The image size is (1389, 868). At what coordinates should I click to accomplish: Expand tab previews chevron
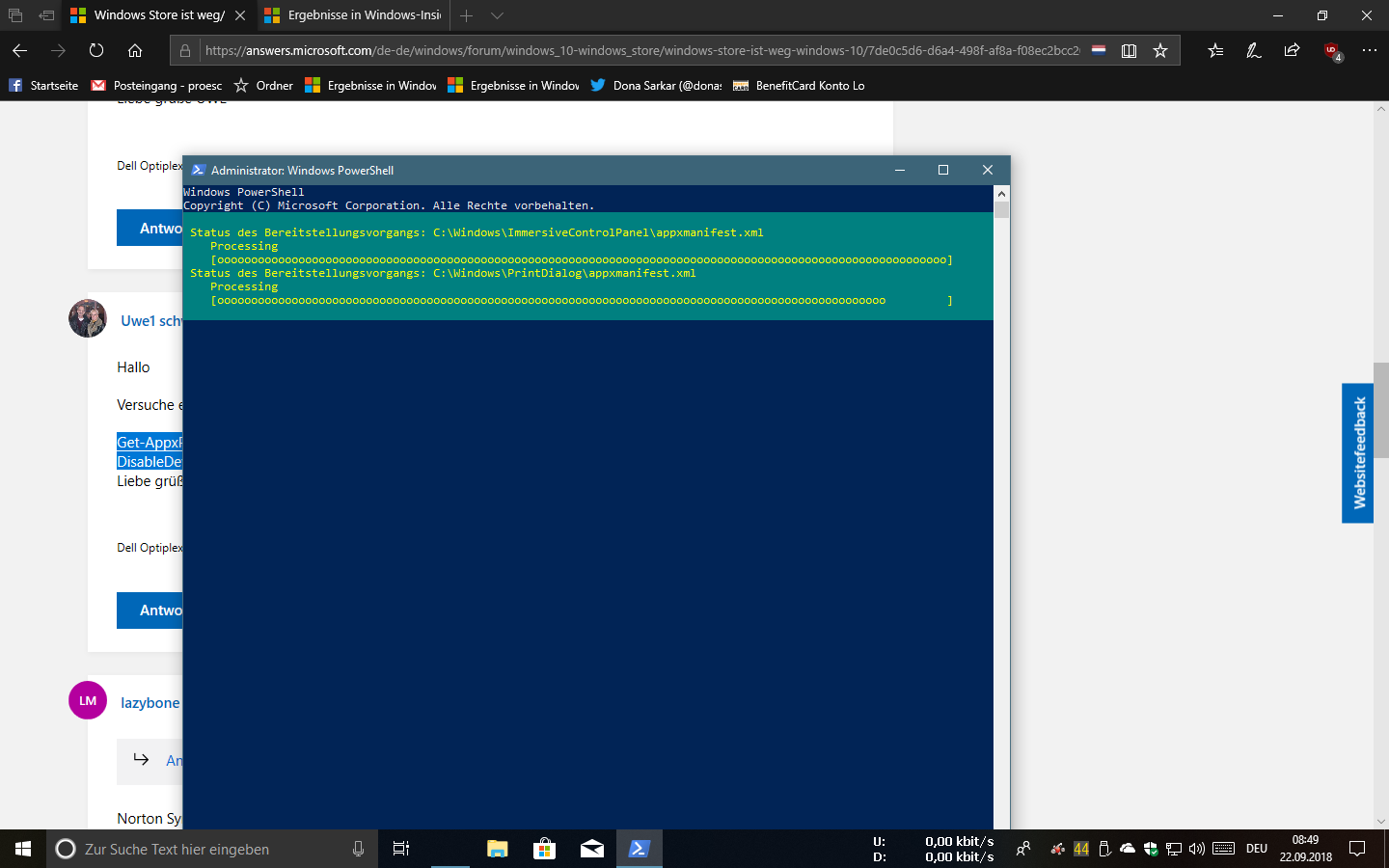[497, 15]
